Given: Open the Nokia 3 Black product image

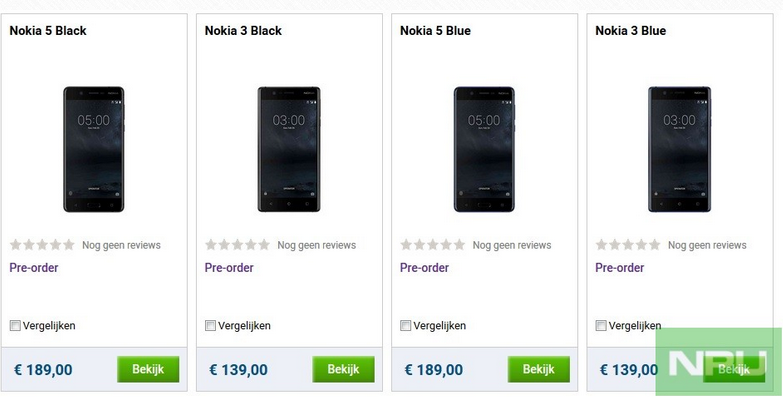Looking at the screenshot, I should [289, 149].
